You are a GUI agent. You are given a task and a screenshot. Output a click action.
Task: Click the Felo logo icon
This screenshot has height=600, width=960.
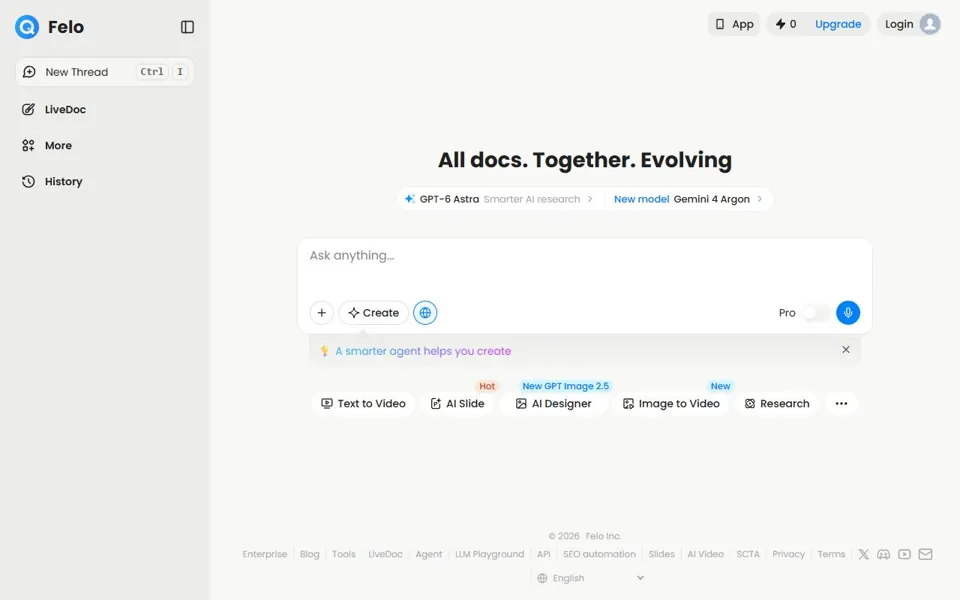pos(27,27)
